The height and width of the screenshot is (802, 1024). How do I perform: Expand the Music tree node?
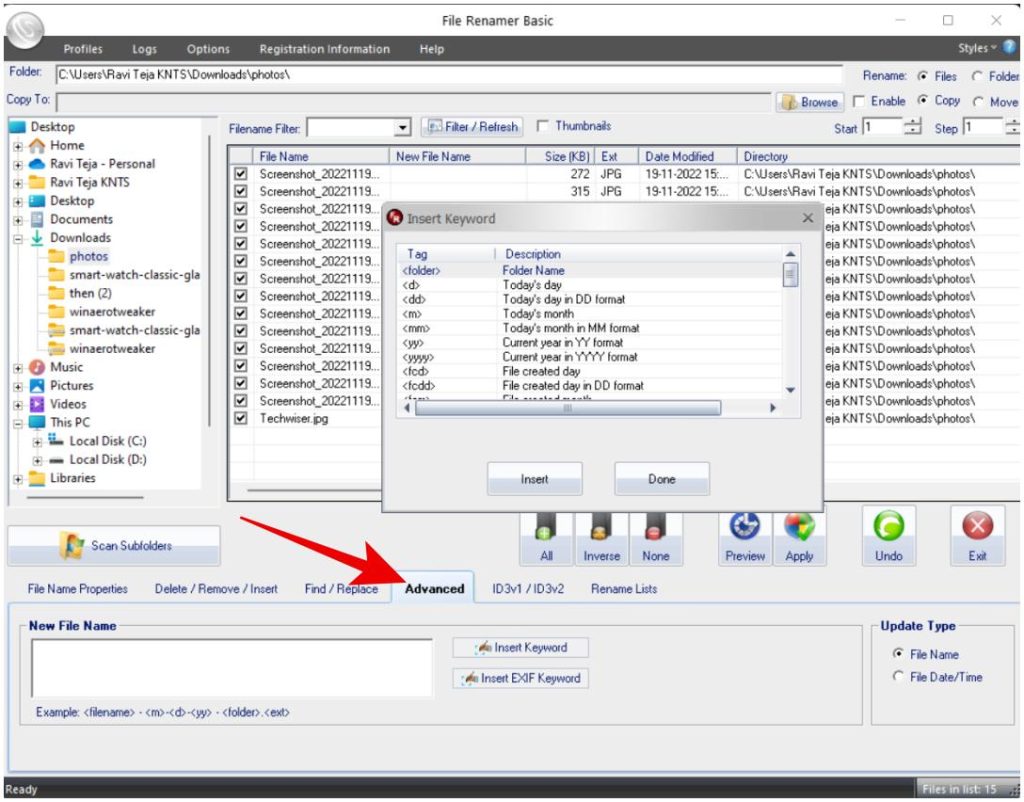[x=18, y=368]
